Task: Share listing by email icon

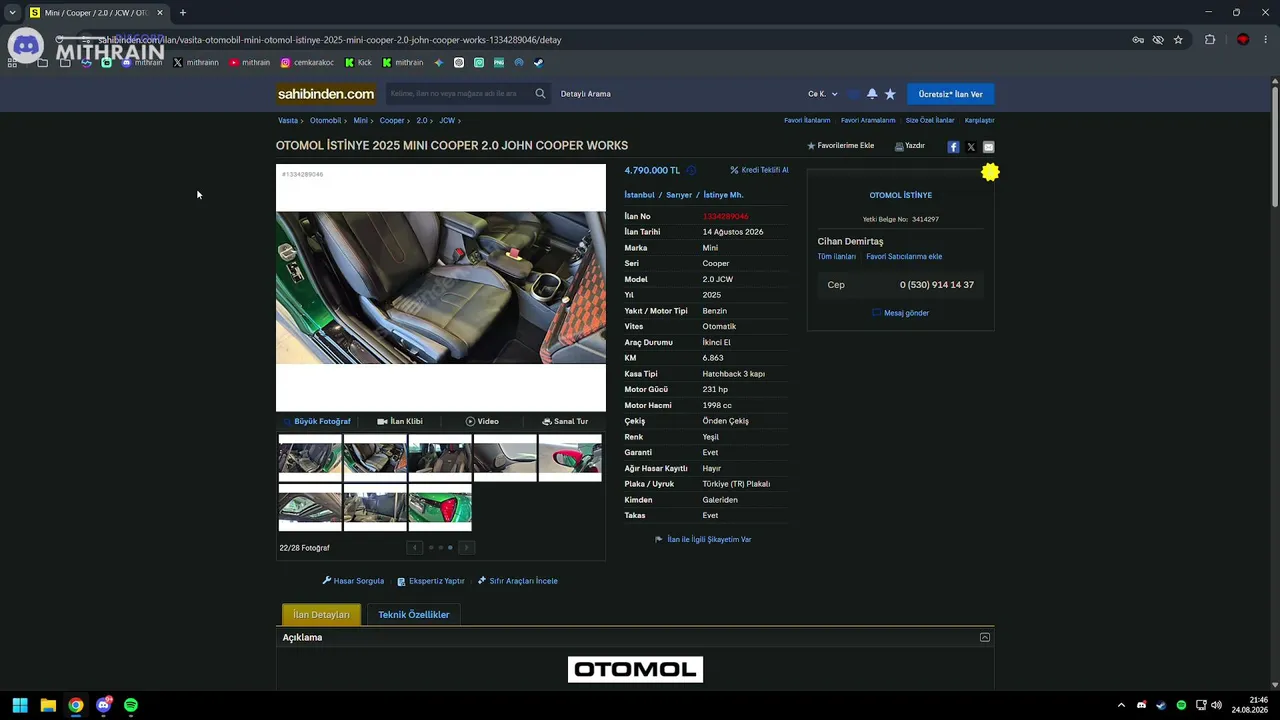Action: coord(989,147)
